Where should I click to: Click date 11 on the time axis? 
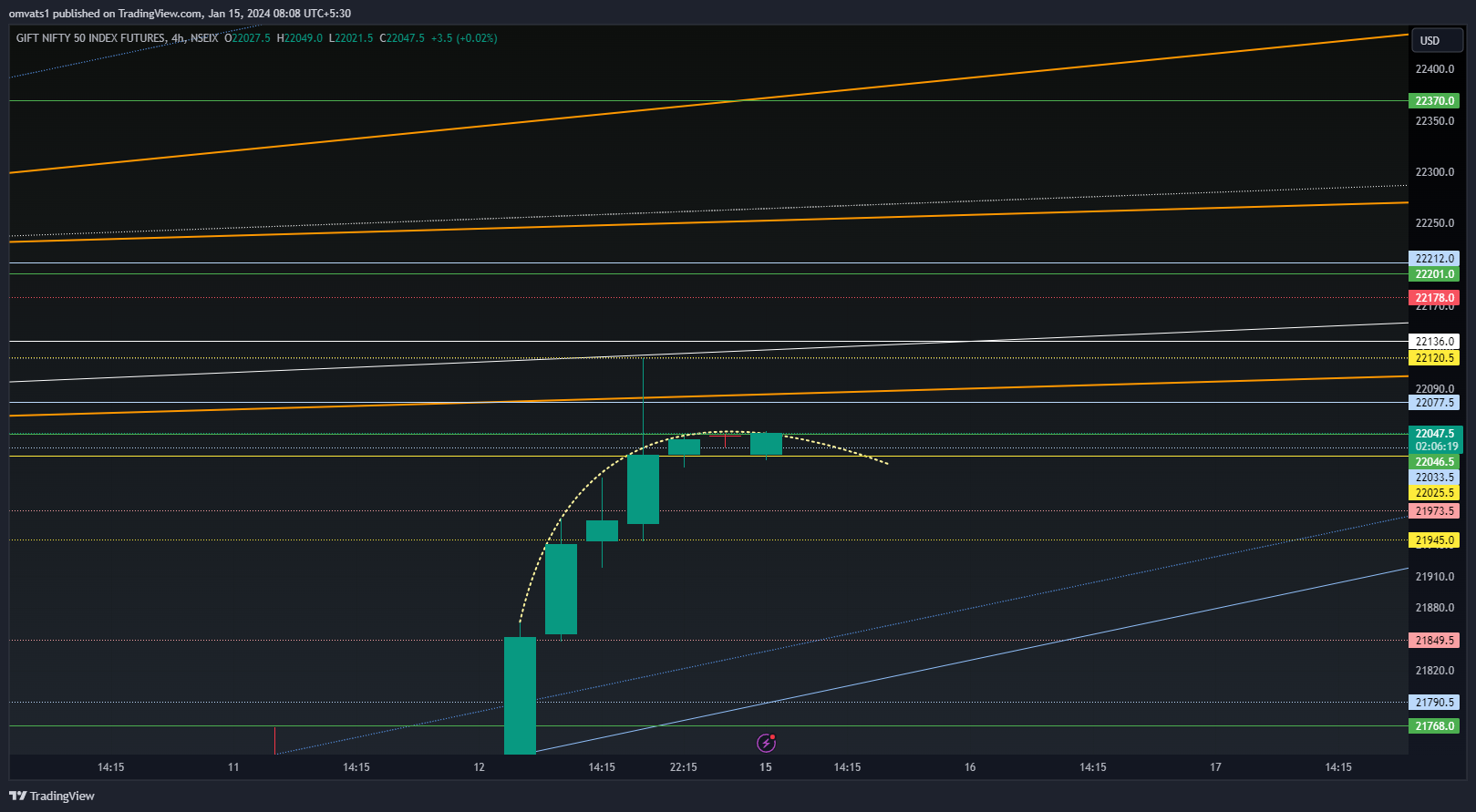[x=233, y=767]
